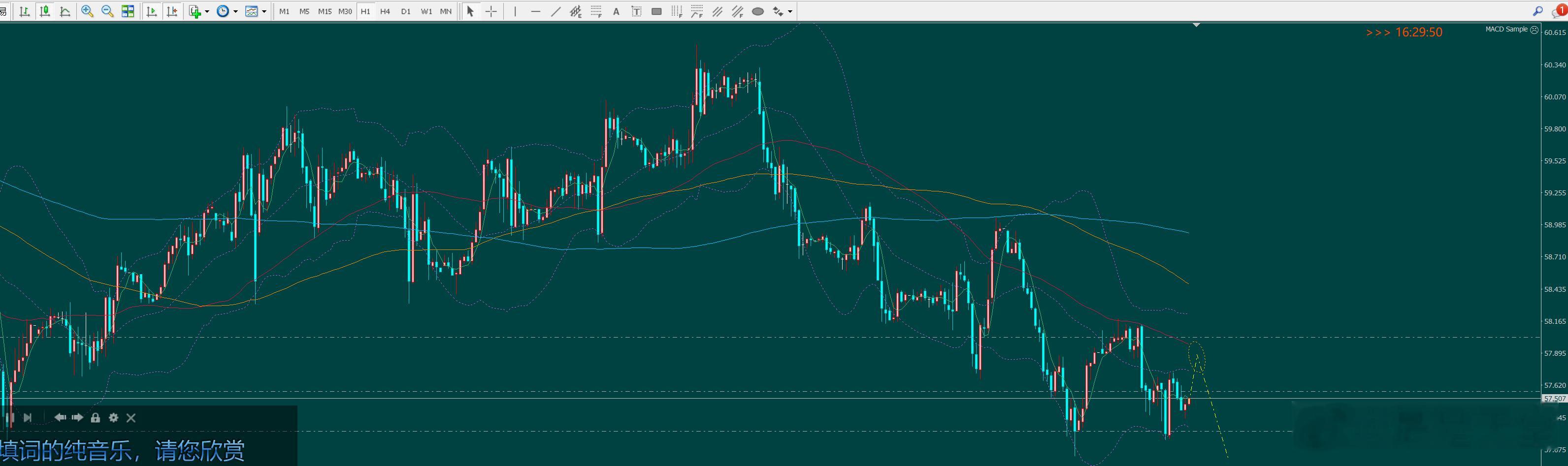The width and height of the screenshot is (1568, 466).
Task: Select the trendline tool
Action: point(555,11)
